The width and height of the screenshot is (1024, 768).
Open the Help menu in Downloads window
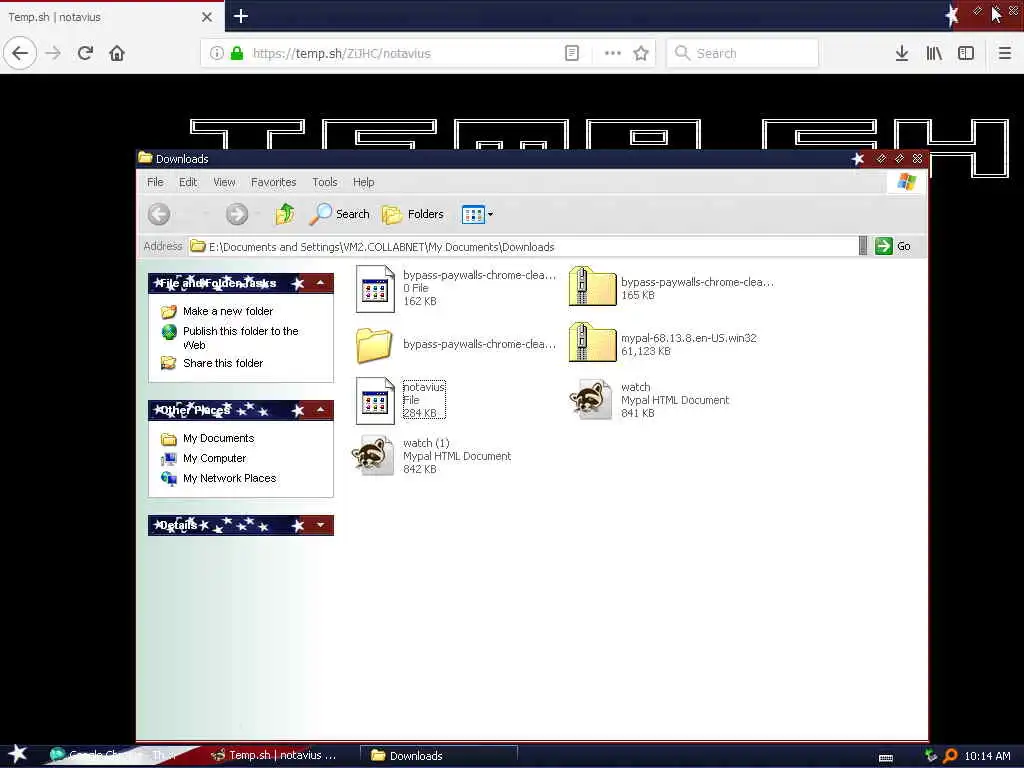click(364, 182)
